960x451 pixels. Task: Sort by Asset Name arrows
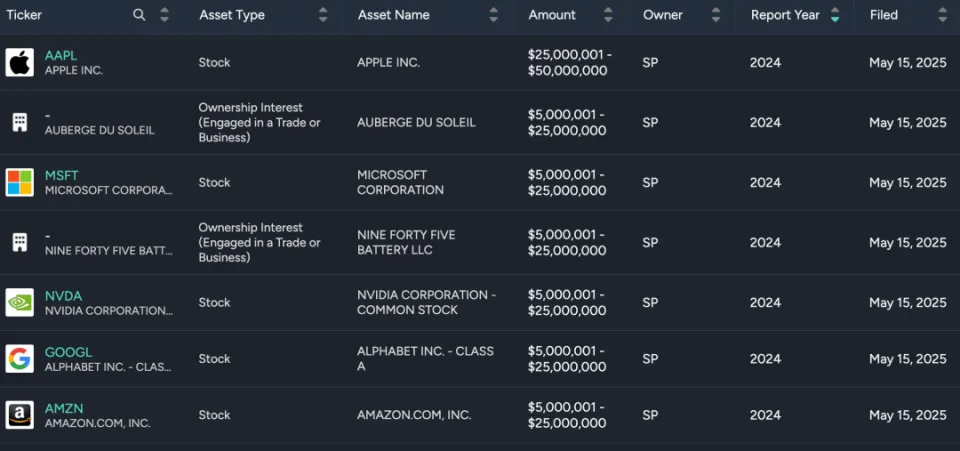coord(493,15)
